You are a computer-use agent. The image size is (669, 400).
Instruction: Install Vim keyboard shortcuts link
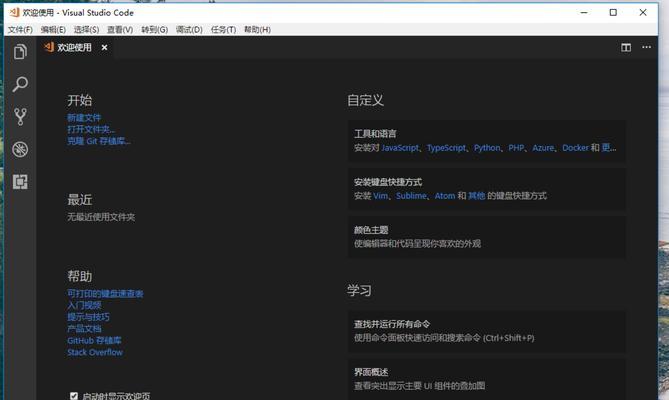(381, 196)
